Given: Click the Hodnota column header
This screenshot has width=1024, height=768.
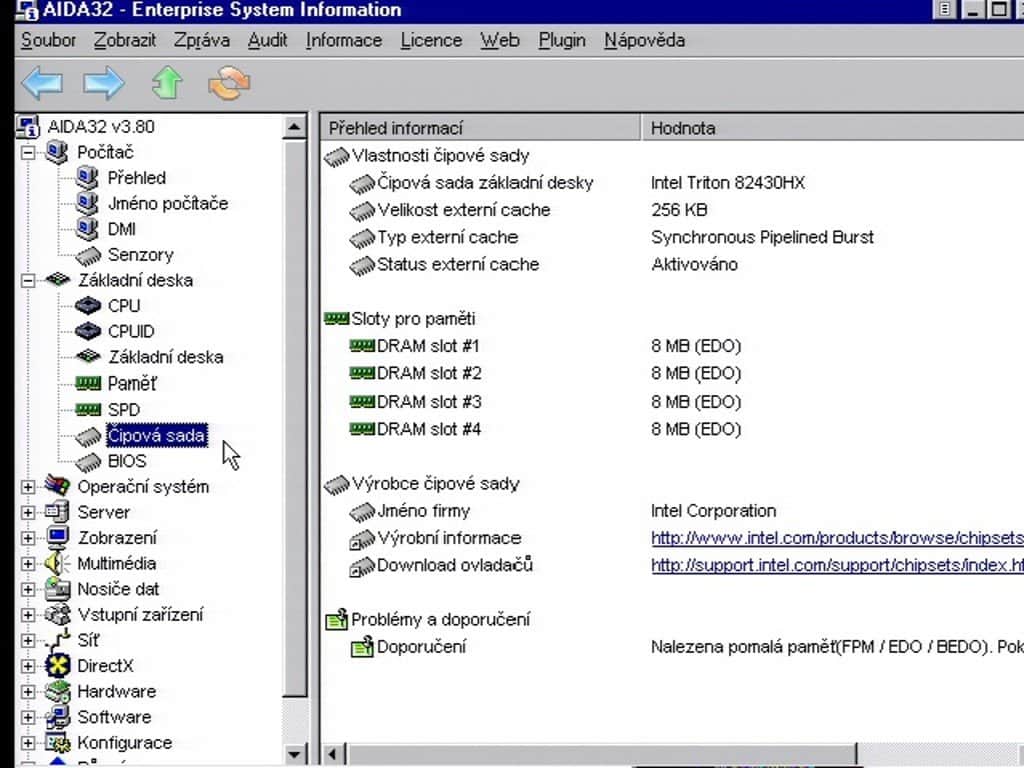Looking at the screenshot, I should [x=833, y=128].
